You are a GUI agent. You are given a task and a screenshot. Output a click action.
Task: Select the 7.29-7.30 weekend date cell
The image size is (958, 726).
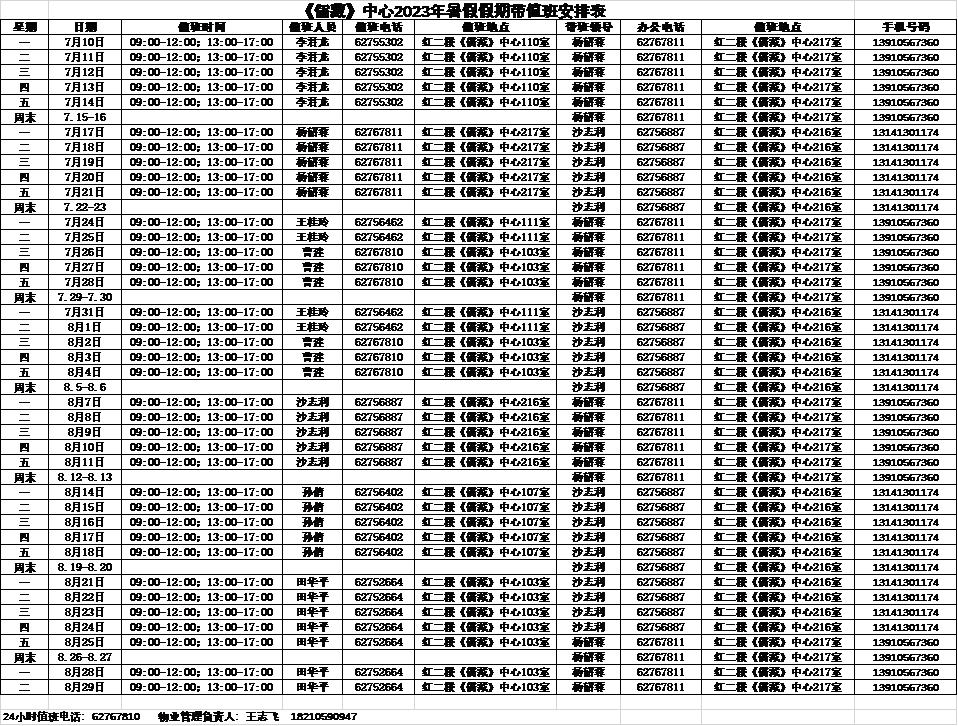[x=85, y=297]
